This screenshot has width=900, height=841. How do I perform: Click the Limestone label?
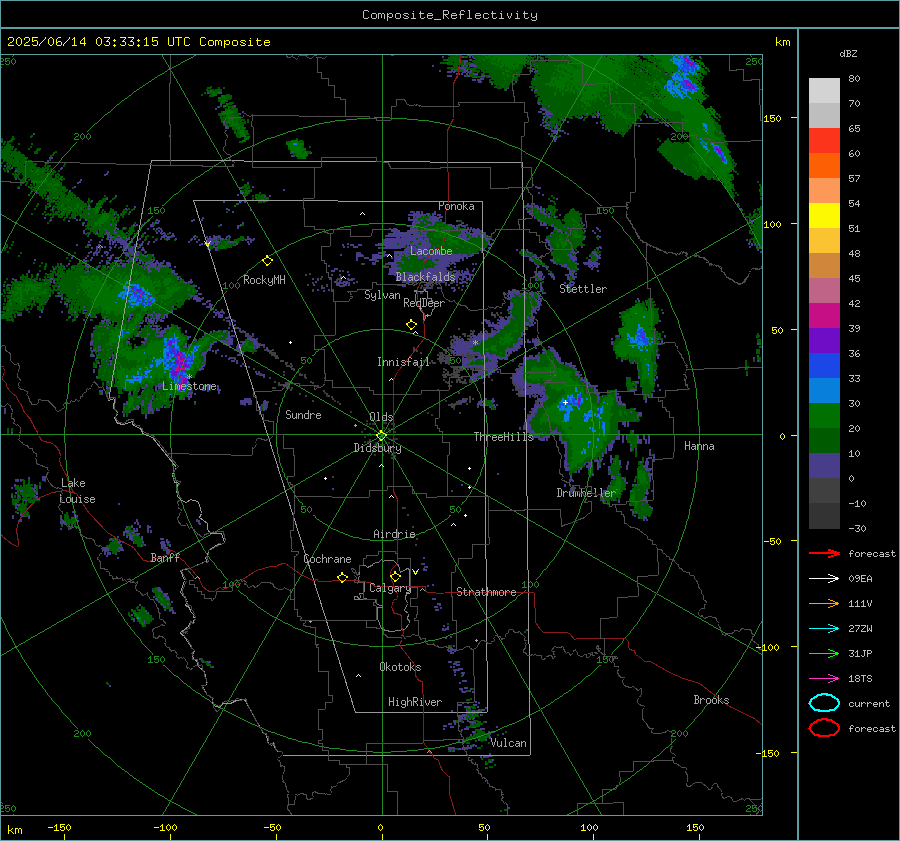(189, 386)
